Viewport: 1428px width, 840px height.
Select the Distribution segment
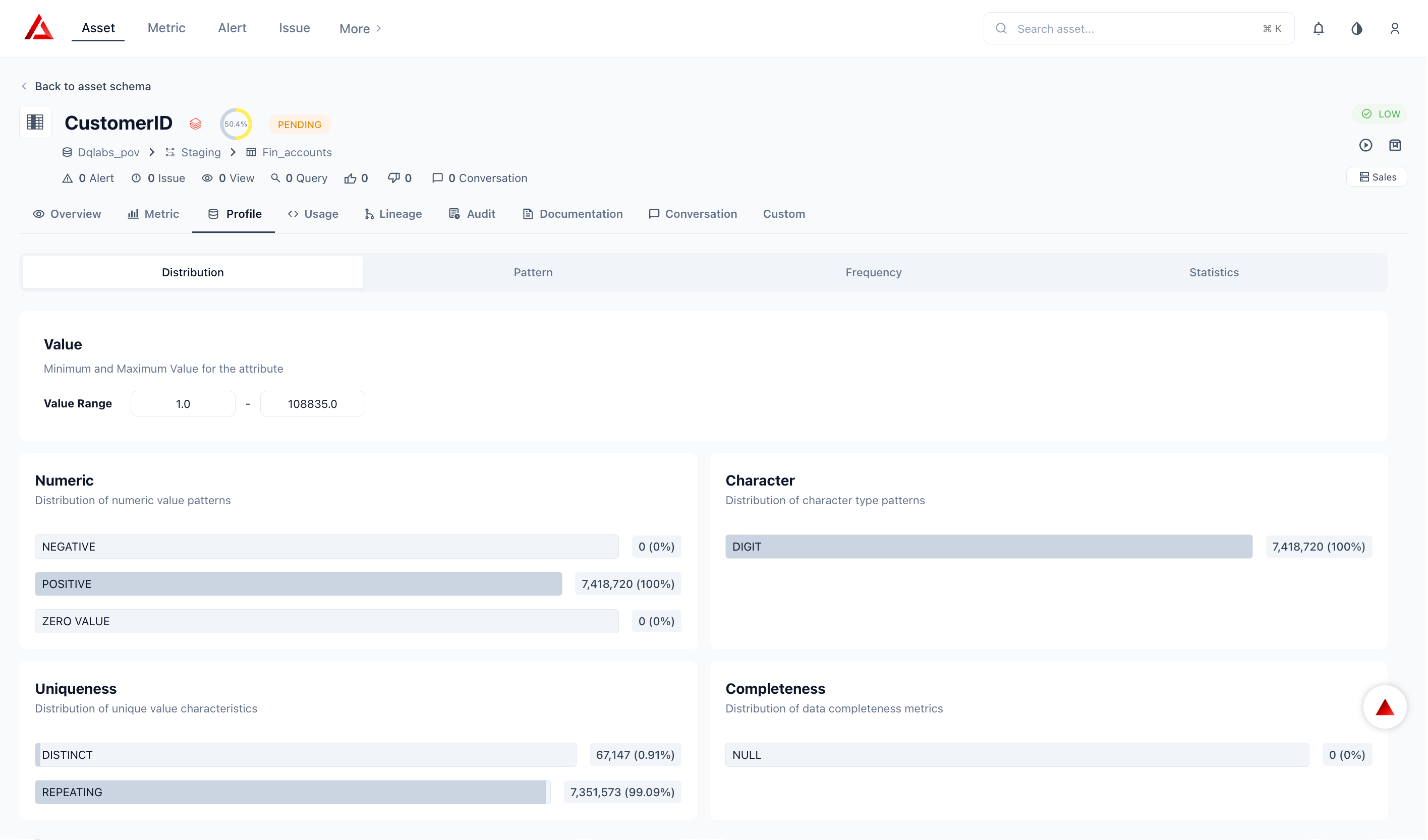(x=193, y=272)
